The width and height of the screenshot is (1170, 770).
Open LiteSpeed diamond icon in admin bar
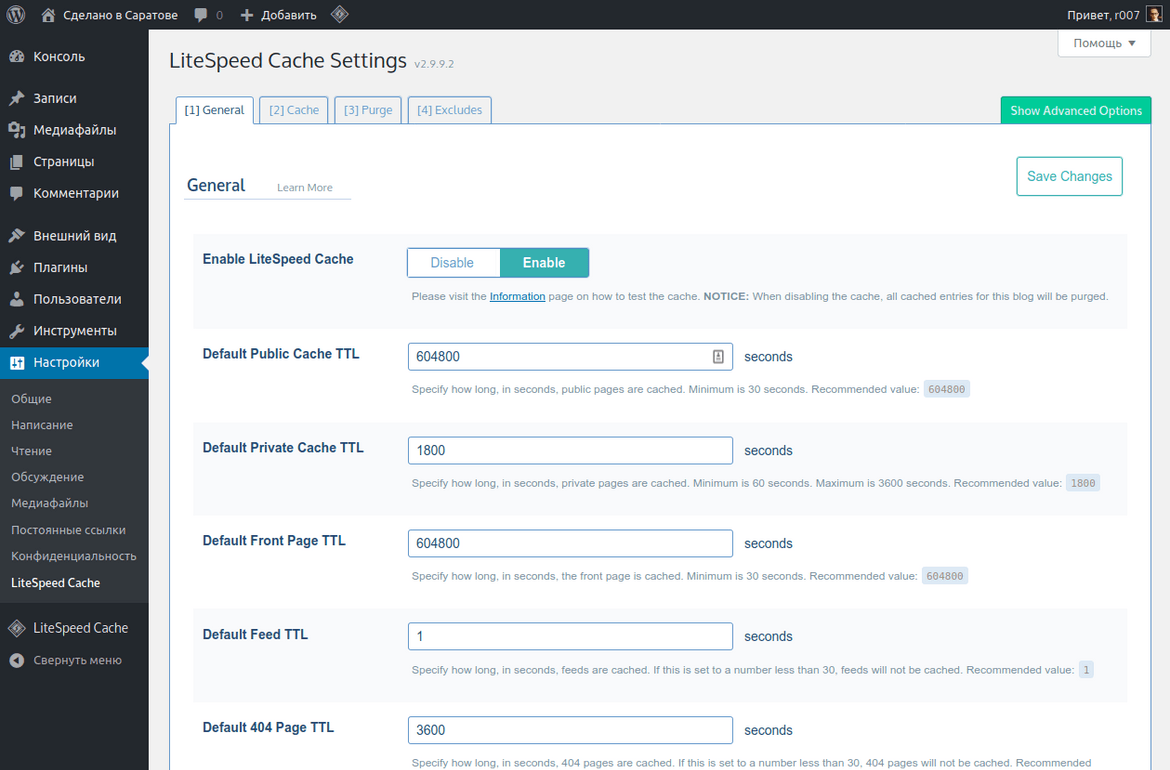tap(340, 14)
